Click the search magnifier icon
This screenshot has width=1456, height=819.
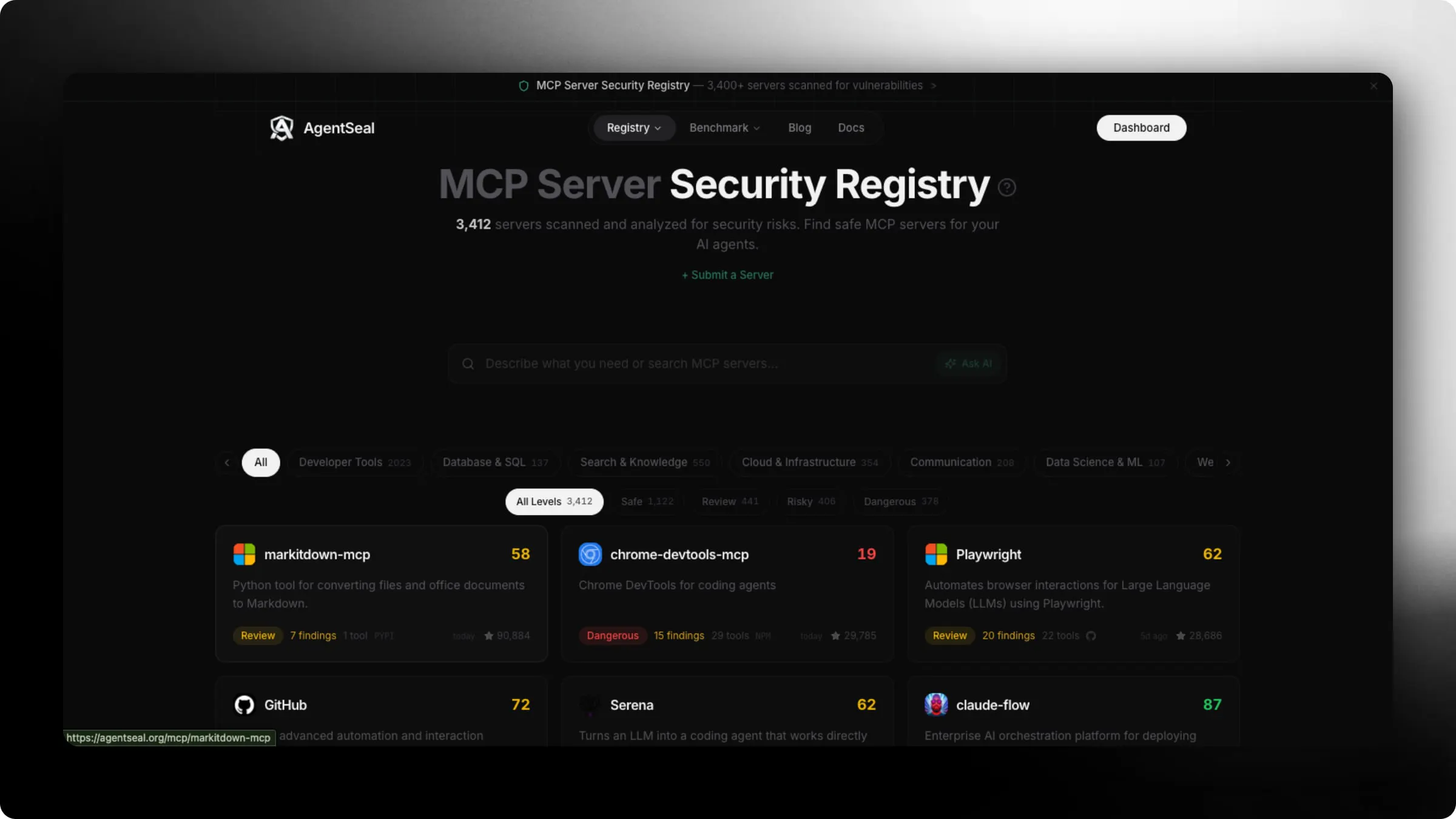pyautogui.click(x=468, y=363)
